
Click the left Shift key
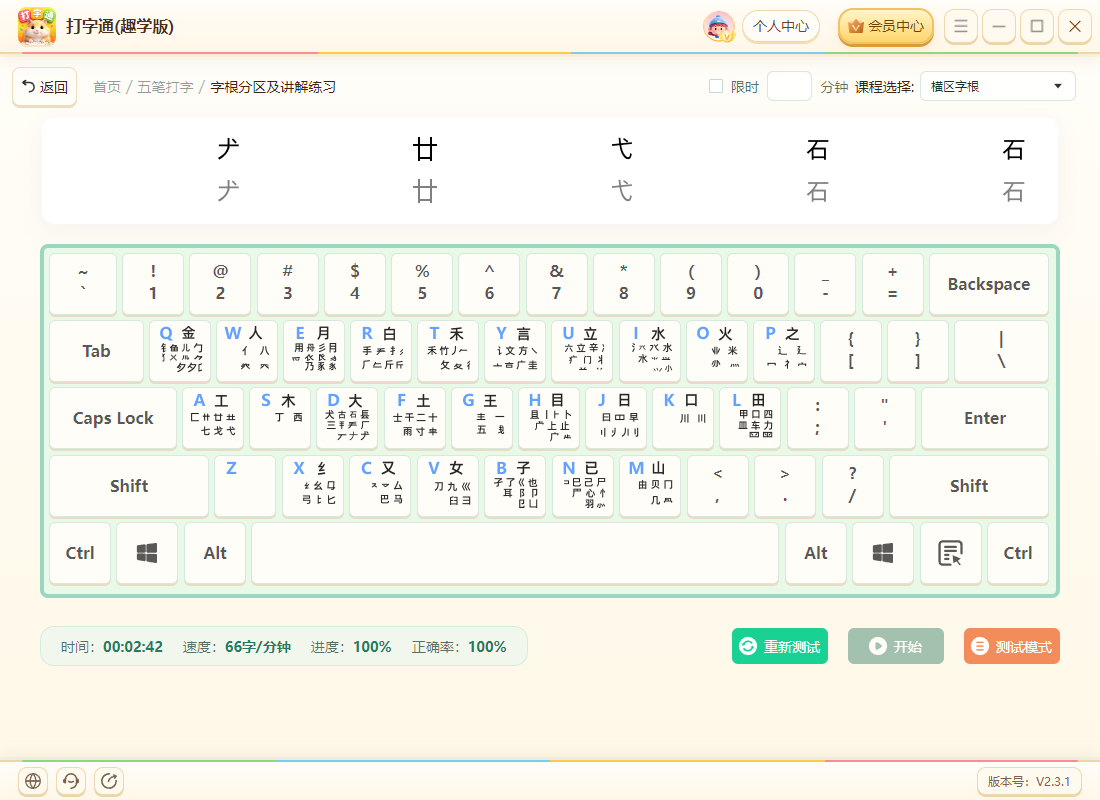(129, 486)
